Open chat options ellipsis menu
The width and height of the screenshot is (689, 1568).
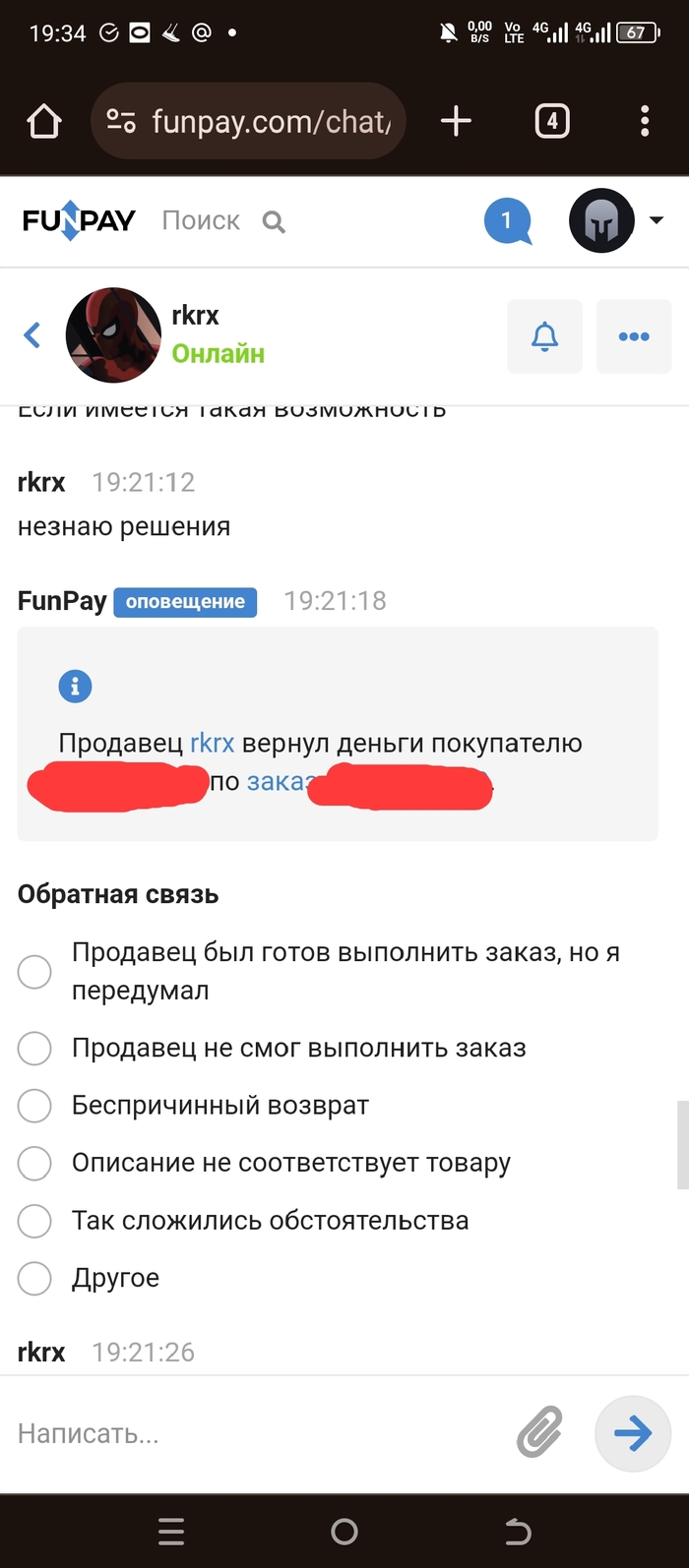[634, 336]
